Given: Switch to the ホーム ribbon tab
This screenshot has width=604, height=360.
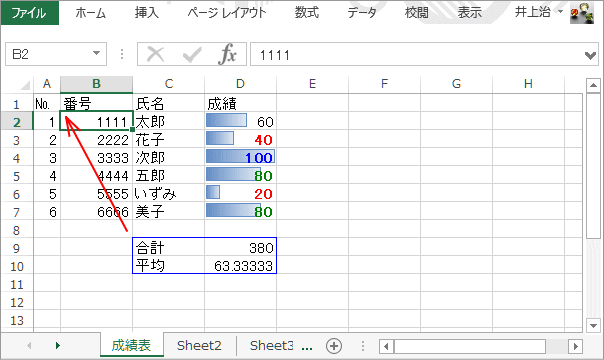Looking at the screenshot, I should (x=91, y=13).
